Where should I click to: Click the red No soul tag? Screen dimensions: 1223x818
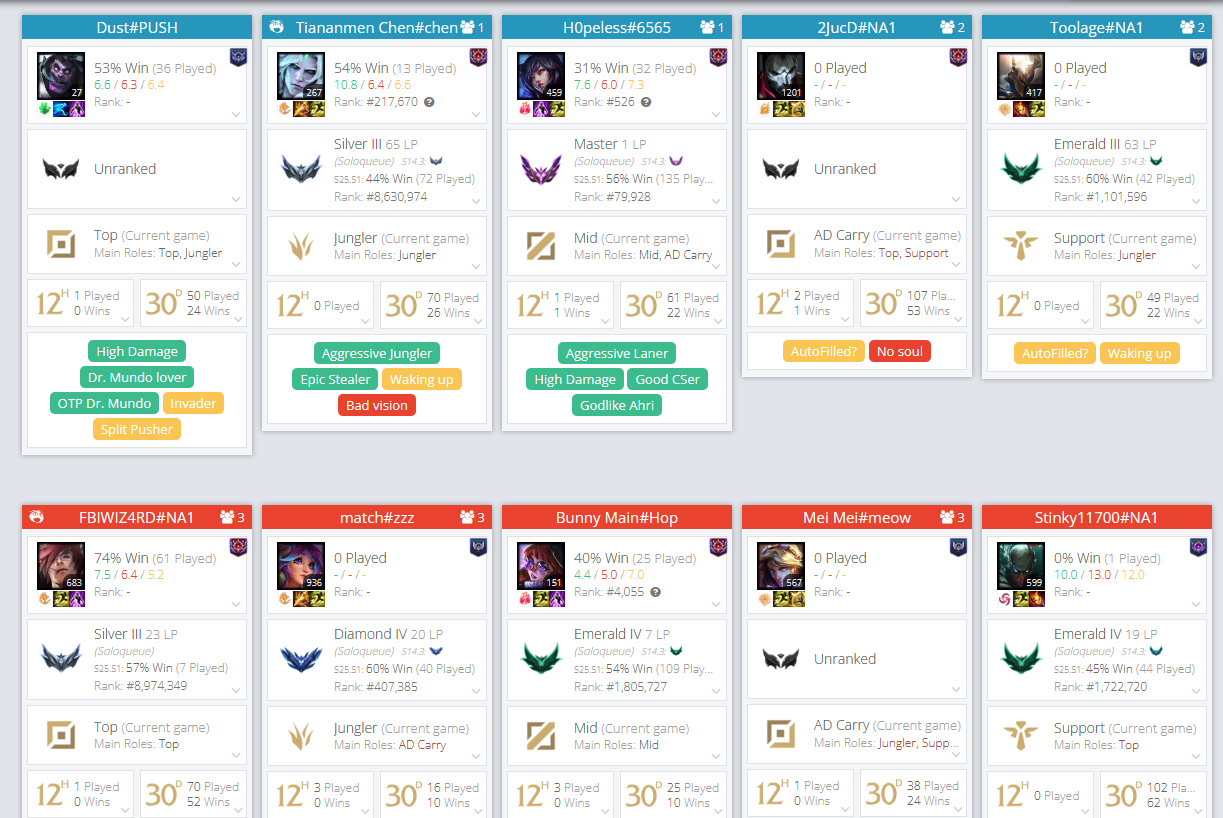pos(900,351)
